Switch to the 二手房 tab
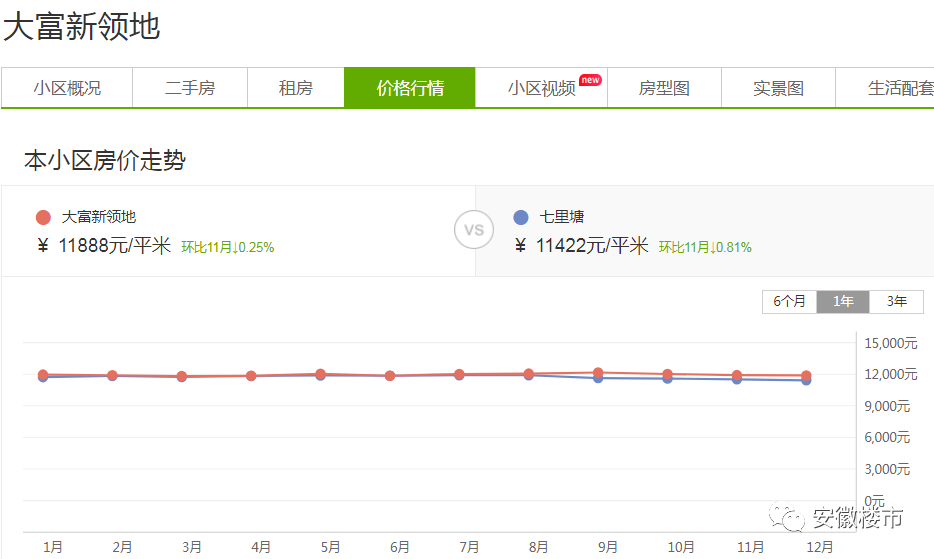Image resolution: width=934 pixels, height=559 pixels. (189, 88)
